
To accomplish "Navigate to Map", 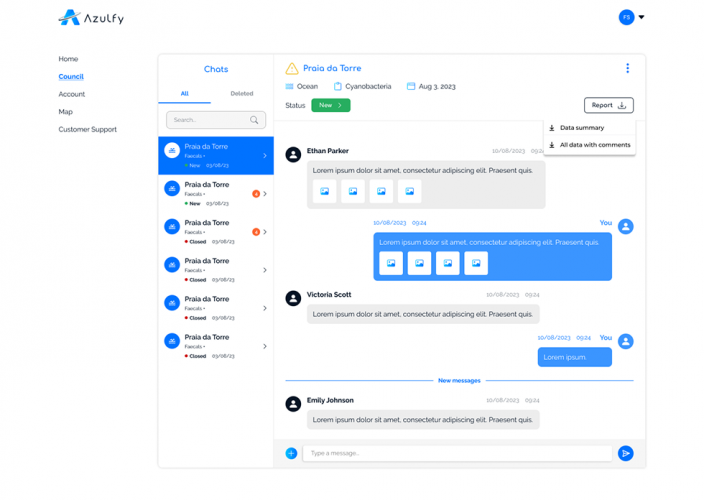I will pos(65,112).
